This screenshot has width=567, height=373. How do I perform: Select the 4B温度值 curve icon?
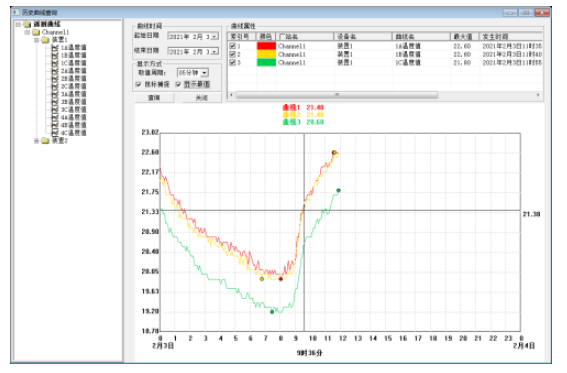[x=55, y=125]
